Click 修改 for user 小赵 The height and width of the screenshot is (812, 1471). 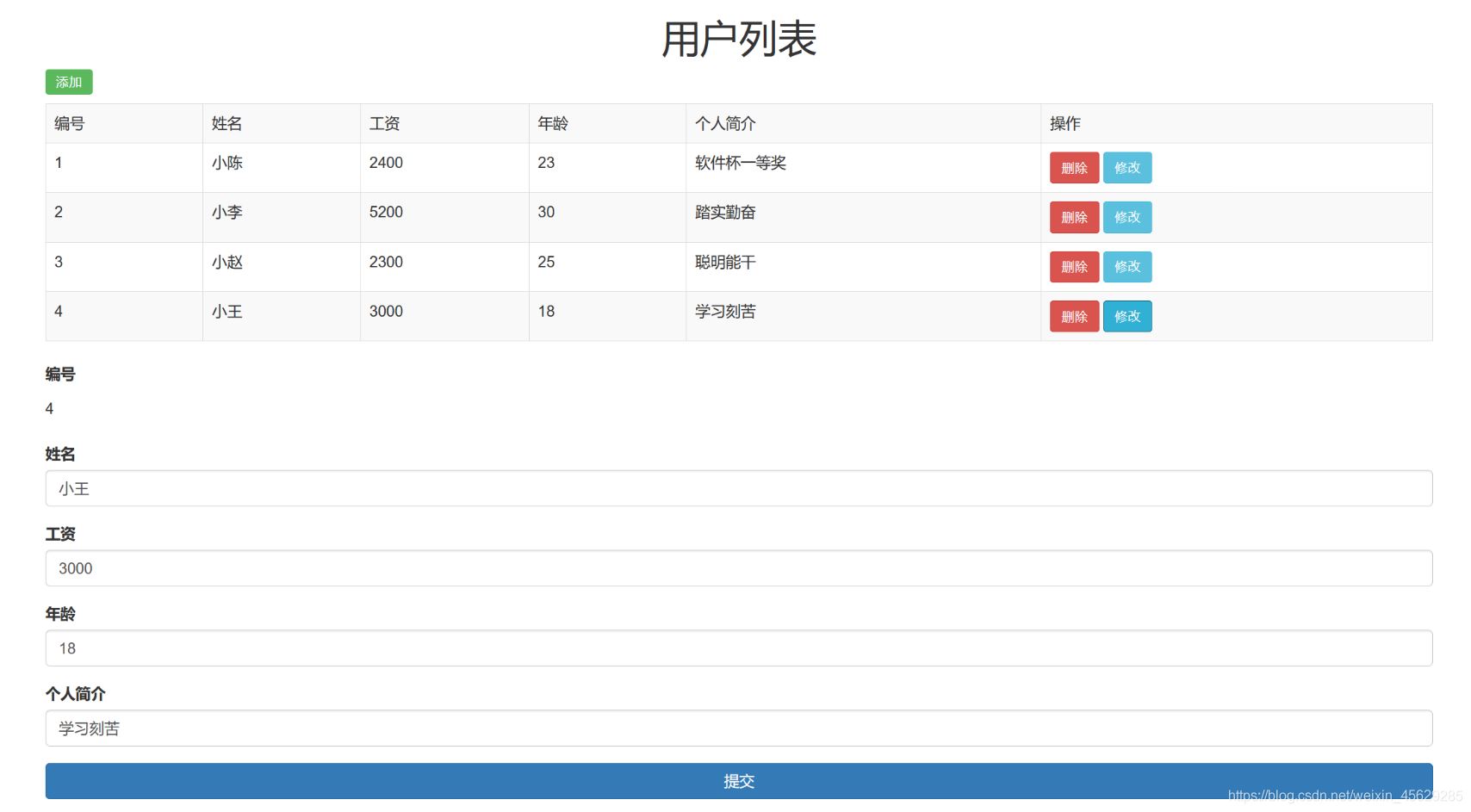click(x=1127, y=267)
